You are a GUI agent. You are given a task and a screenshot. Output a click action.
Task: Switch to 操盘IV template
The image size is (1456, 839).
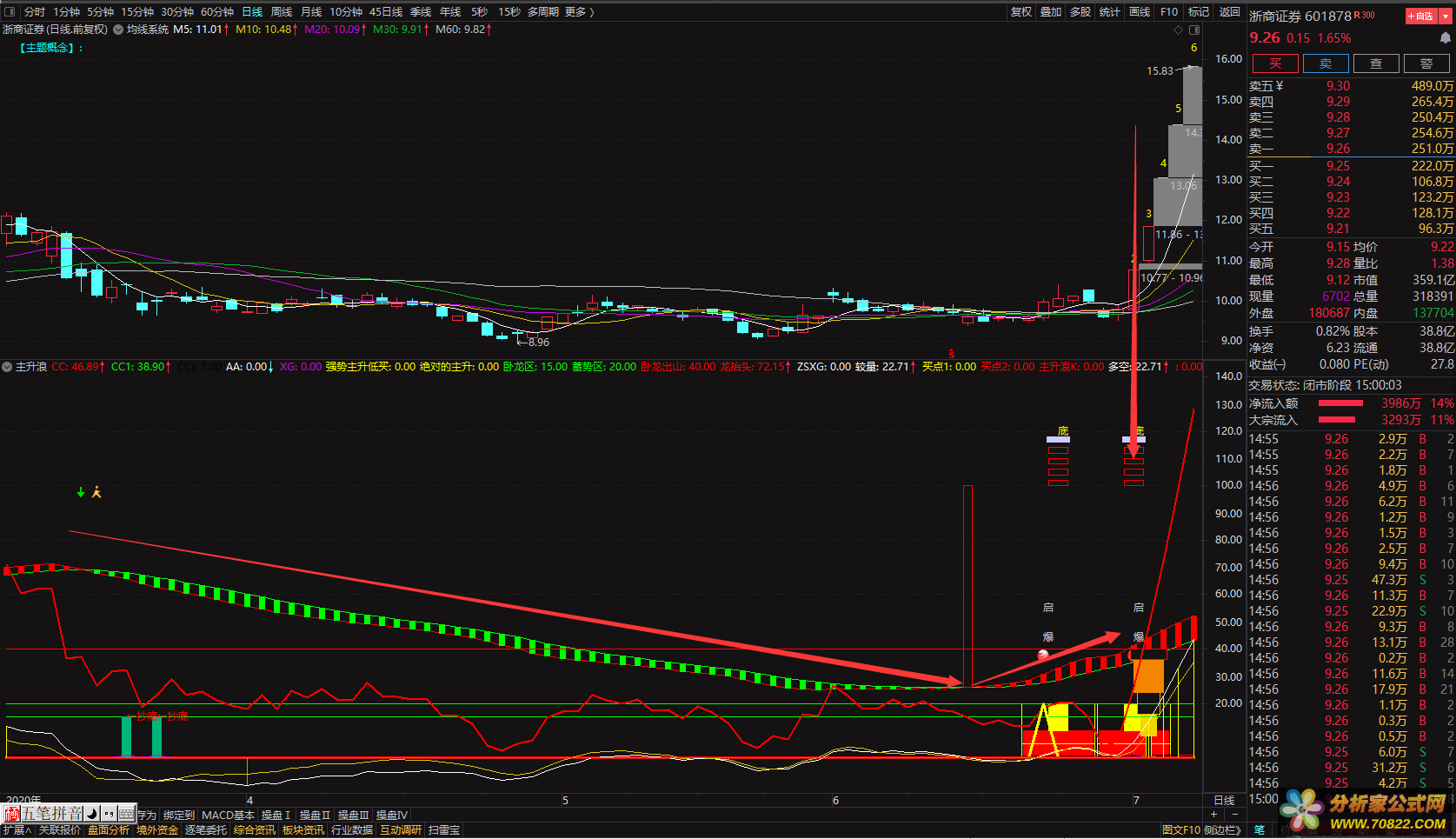tap(392, 815)
